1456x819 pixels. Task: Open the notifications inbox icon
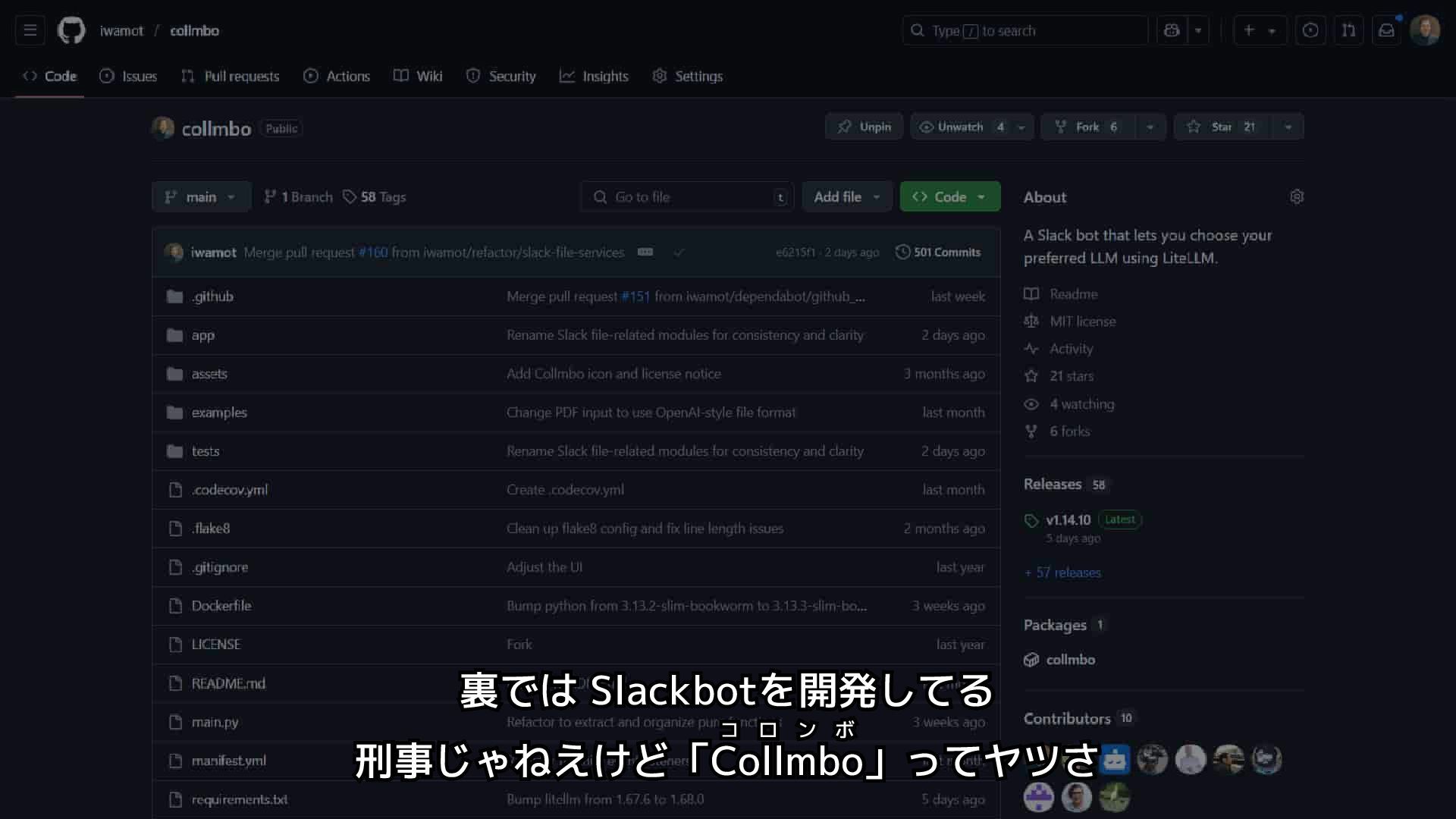coord(1386,31)
